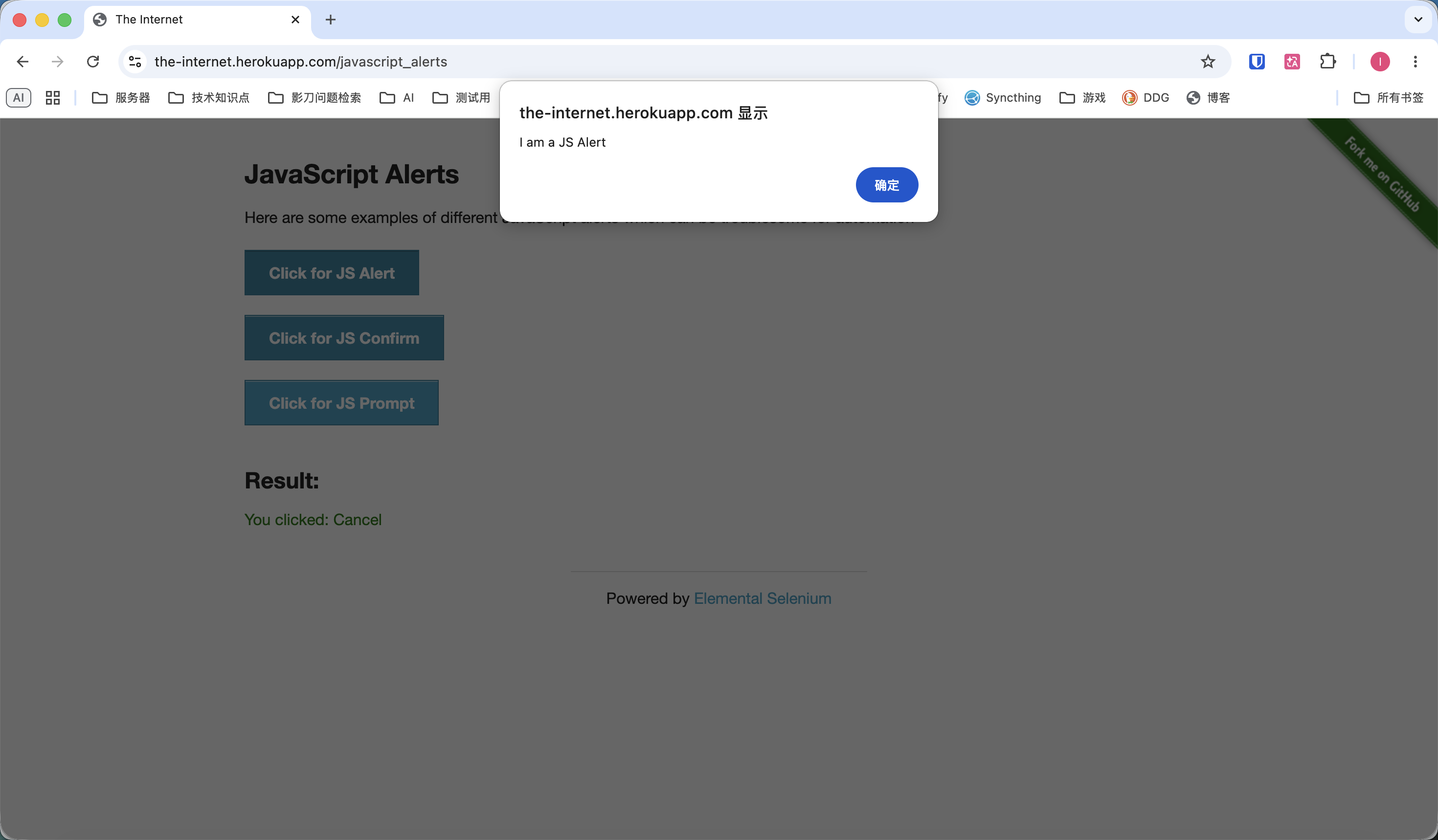The image size is (1438, 840).
Task: View site information icon in address bar
Action: pyautogui.click(x=135, y=62)
